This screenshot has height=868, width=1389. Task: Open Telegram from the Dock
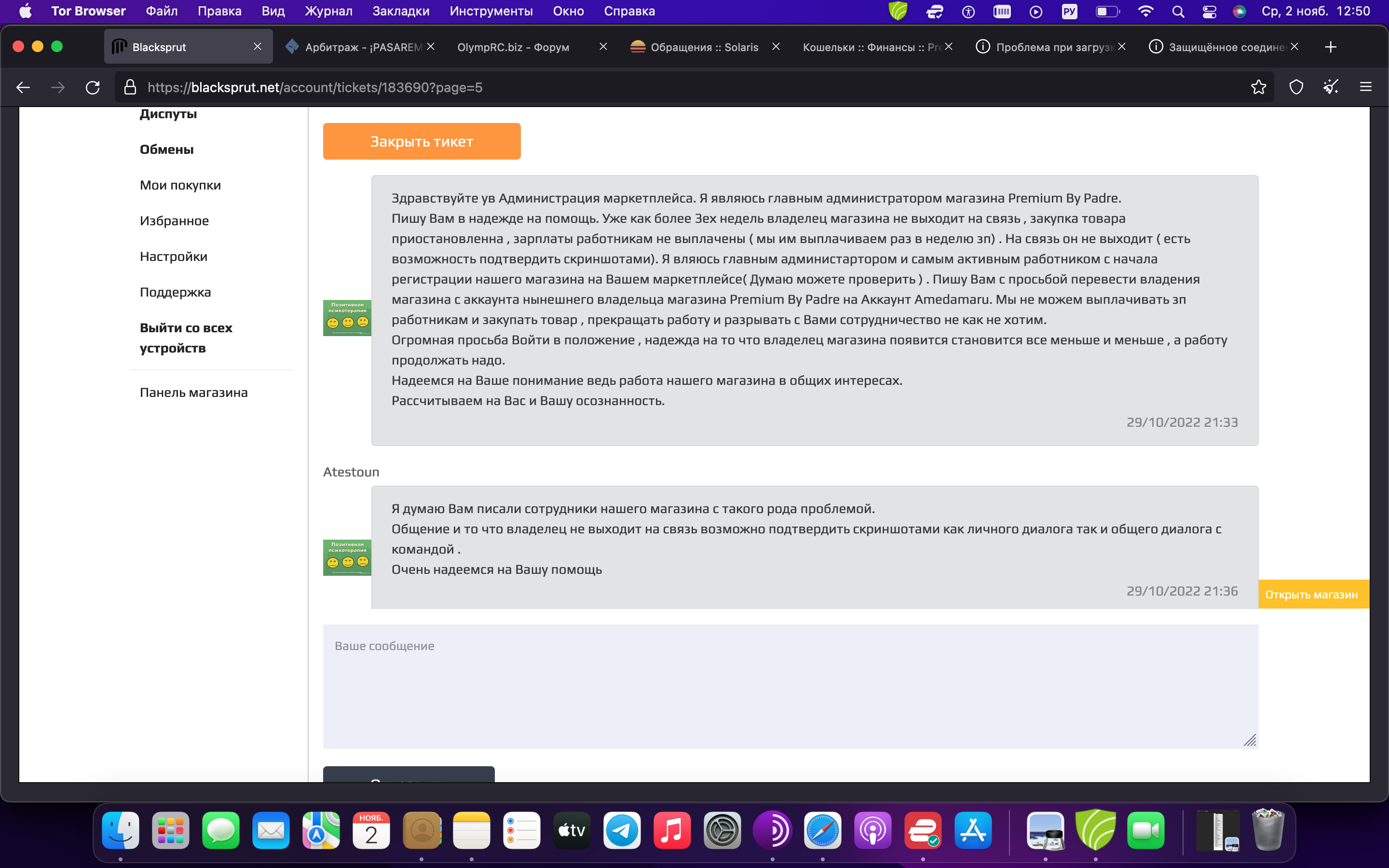pyautogui.click(x=622, y=830)
